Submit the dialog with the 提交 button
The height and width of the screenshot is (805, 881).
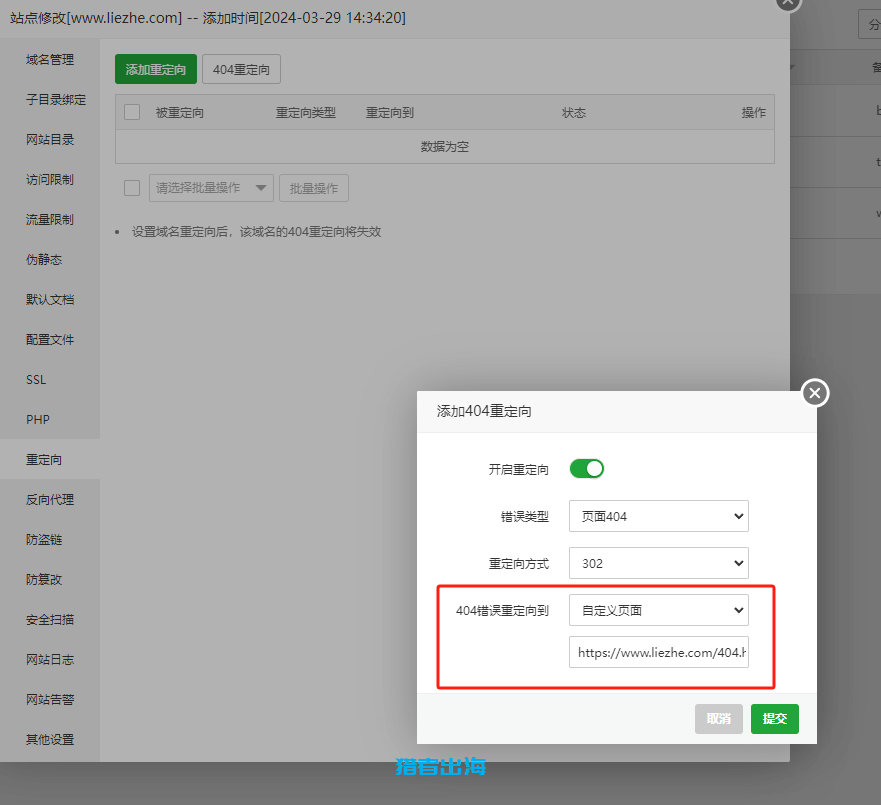(x=774, y=718)
